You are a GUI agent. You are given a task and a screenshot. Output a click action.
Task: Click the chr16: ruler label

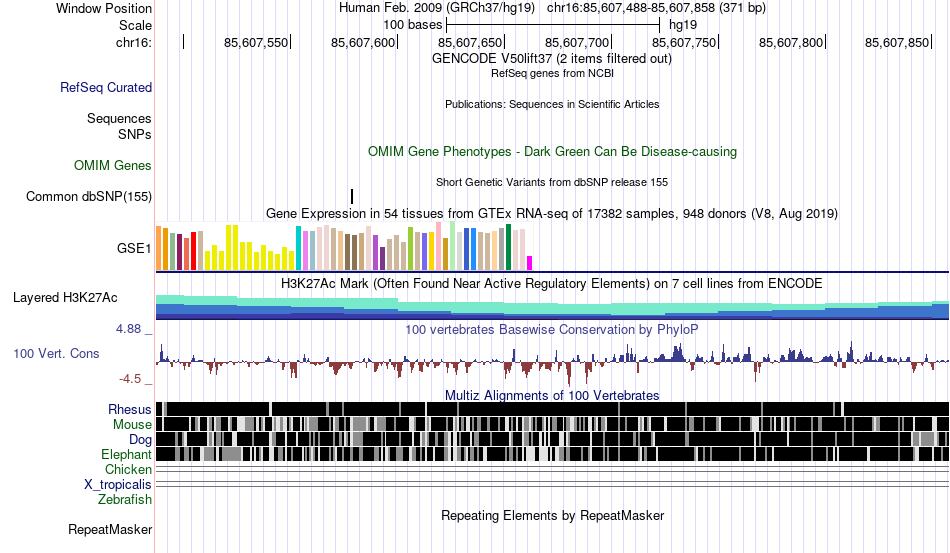point(134,42)
